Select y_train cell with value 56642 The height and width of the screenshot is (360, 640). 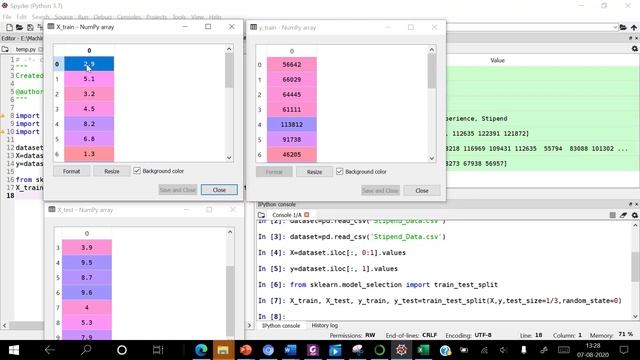click(x=291, y=64)
